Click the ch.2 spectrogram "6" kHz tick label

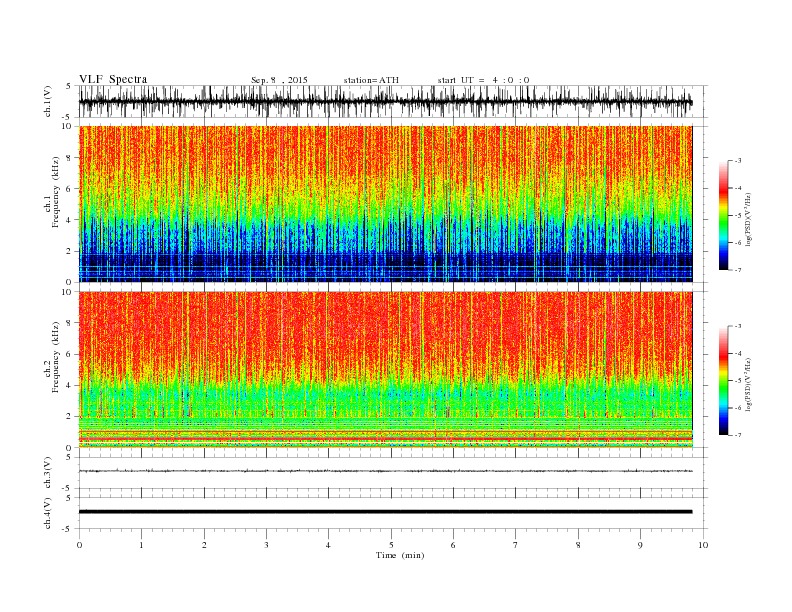69,354
